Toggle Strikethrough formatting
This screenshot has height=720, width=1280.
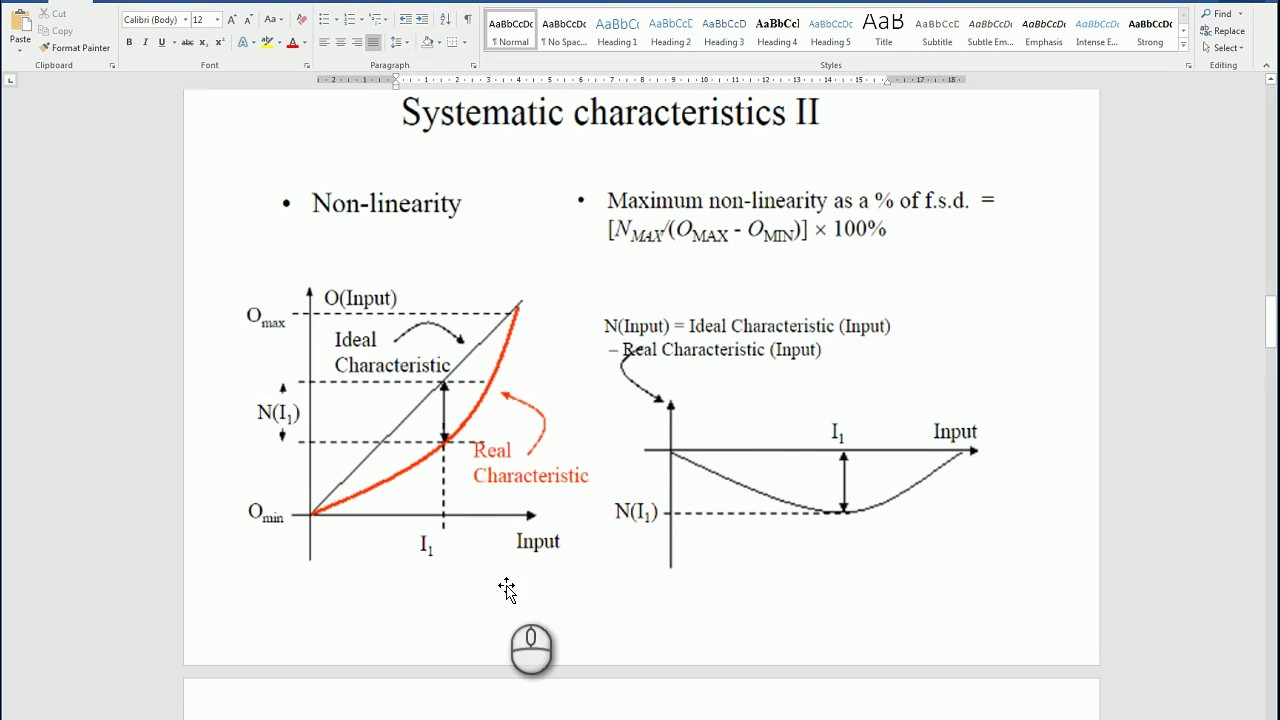[x=187, y=43]
